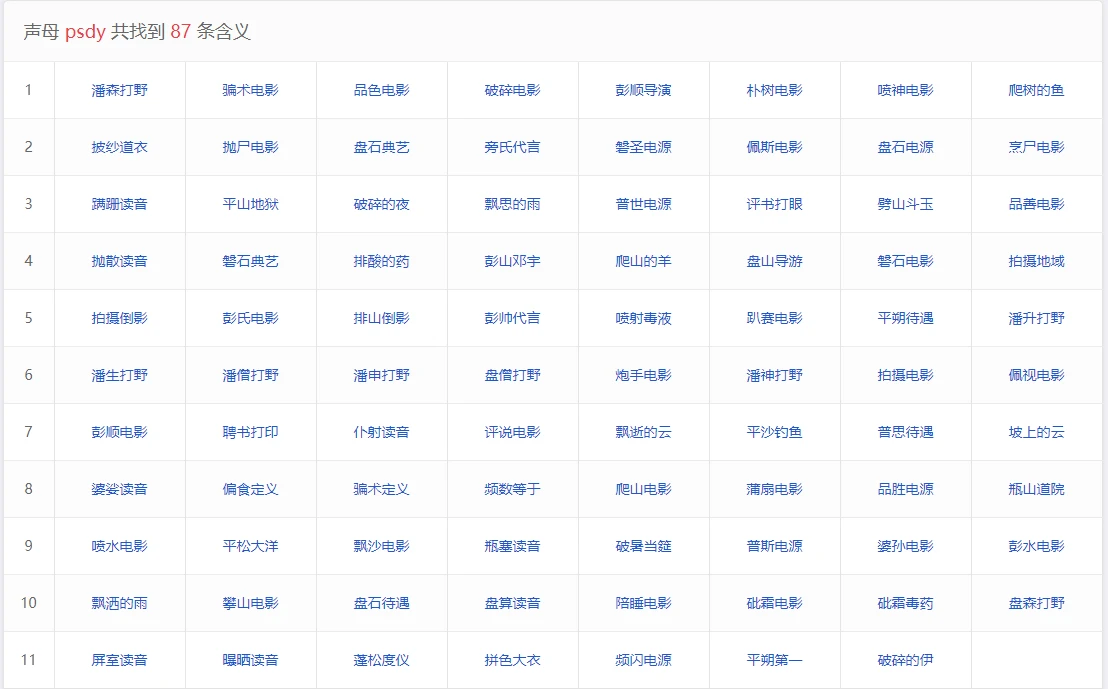Open the 爬树的鱼 link
The image size is (1108, 689).
[1036, 90]
